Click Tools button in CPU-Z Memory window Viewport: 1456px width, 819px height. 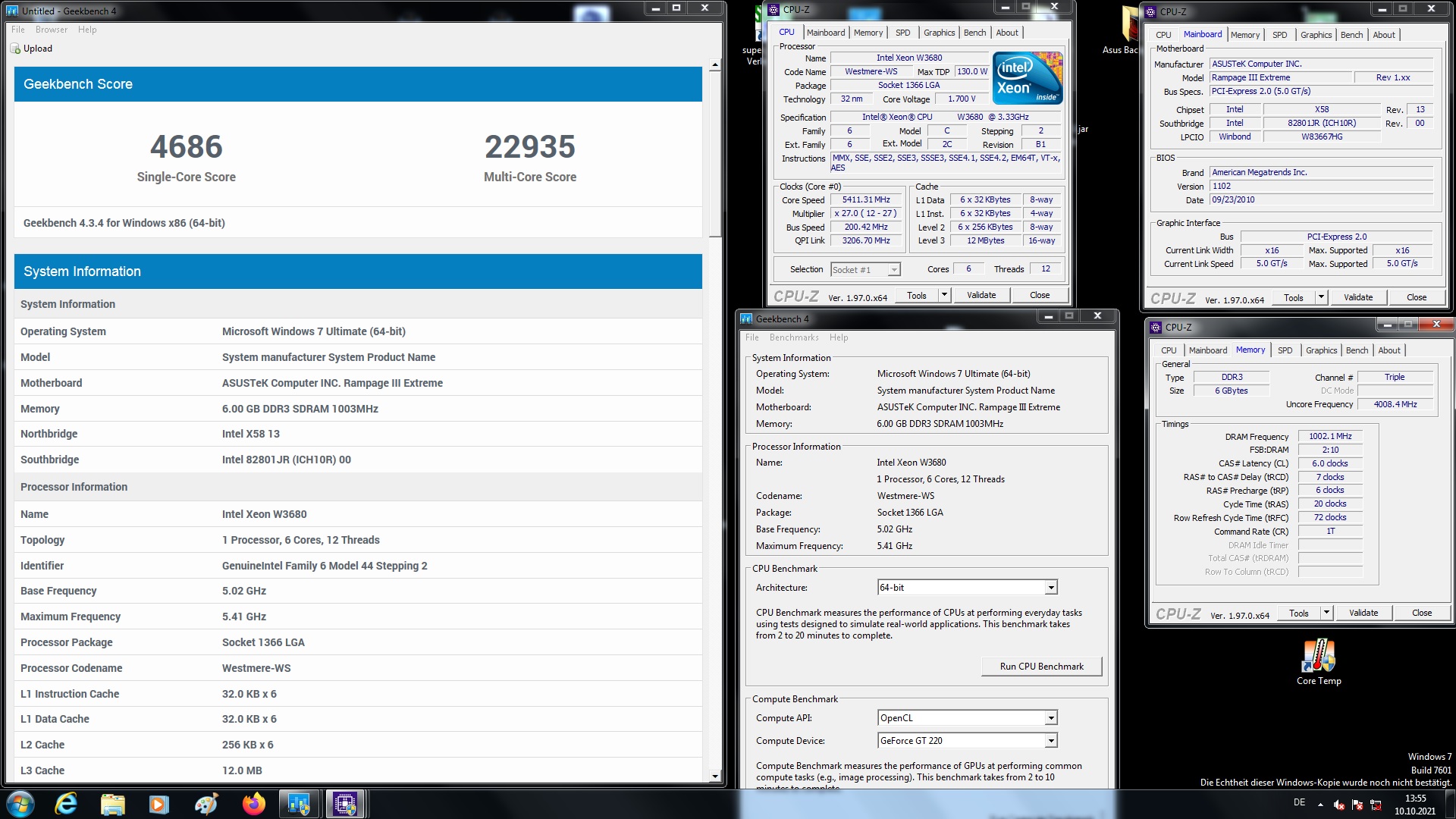[x=1299, y=613]
